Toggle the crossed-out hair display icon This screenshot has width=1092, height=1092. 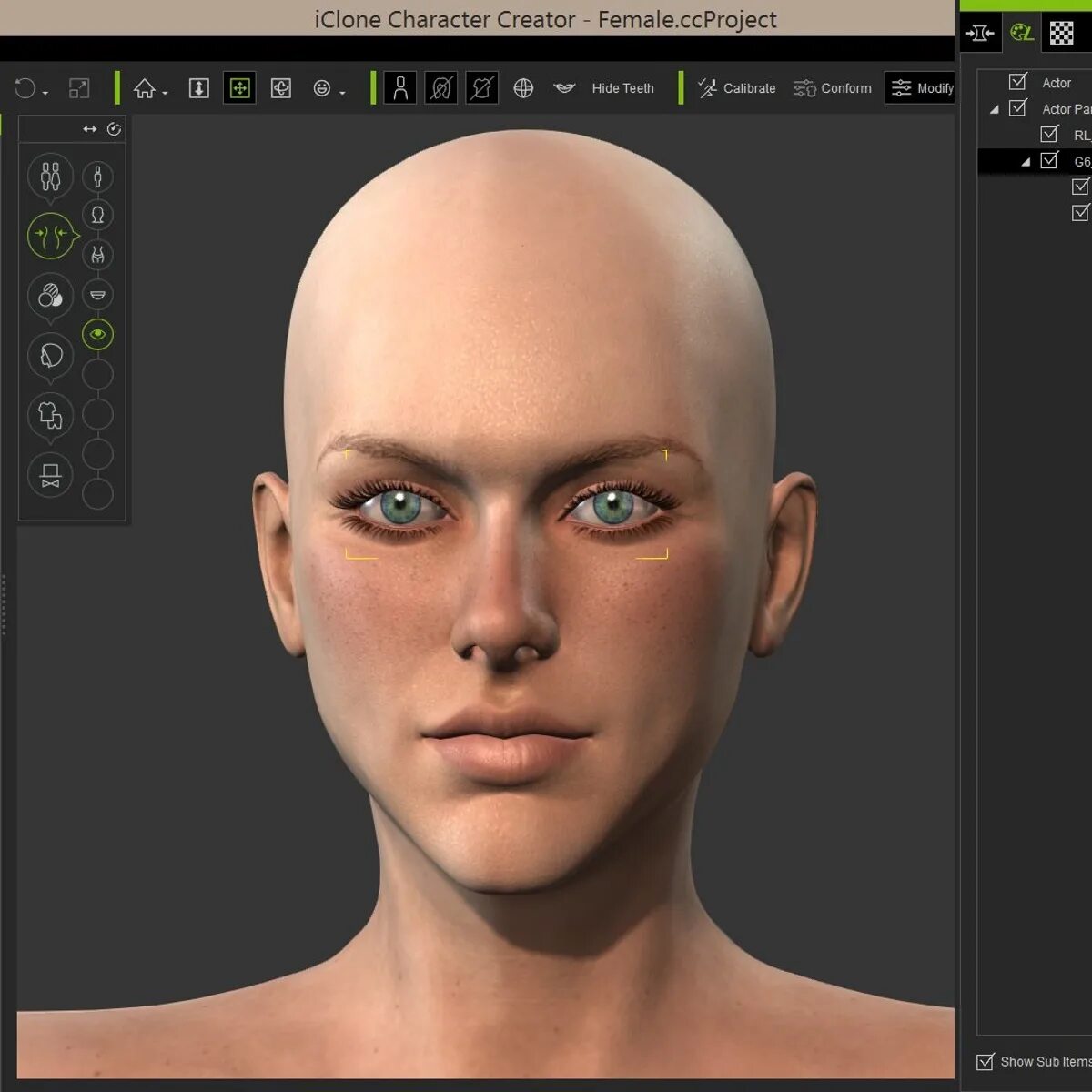coord(441,88)
